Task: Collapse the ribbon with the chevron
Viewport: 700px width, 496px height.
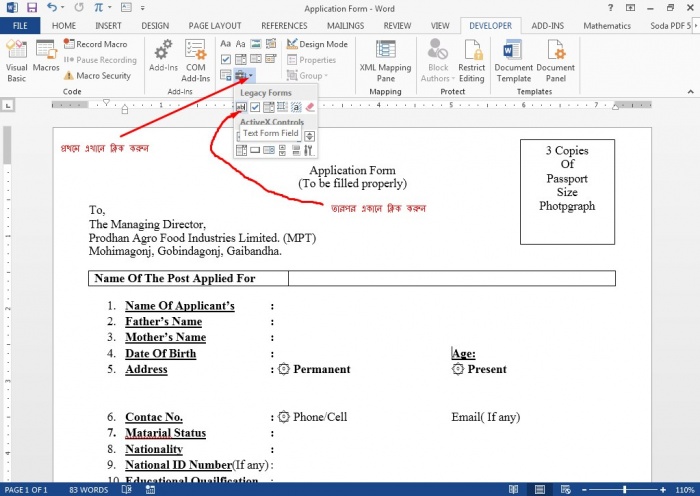Action: [689, 91]
